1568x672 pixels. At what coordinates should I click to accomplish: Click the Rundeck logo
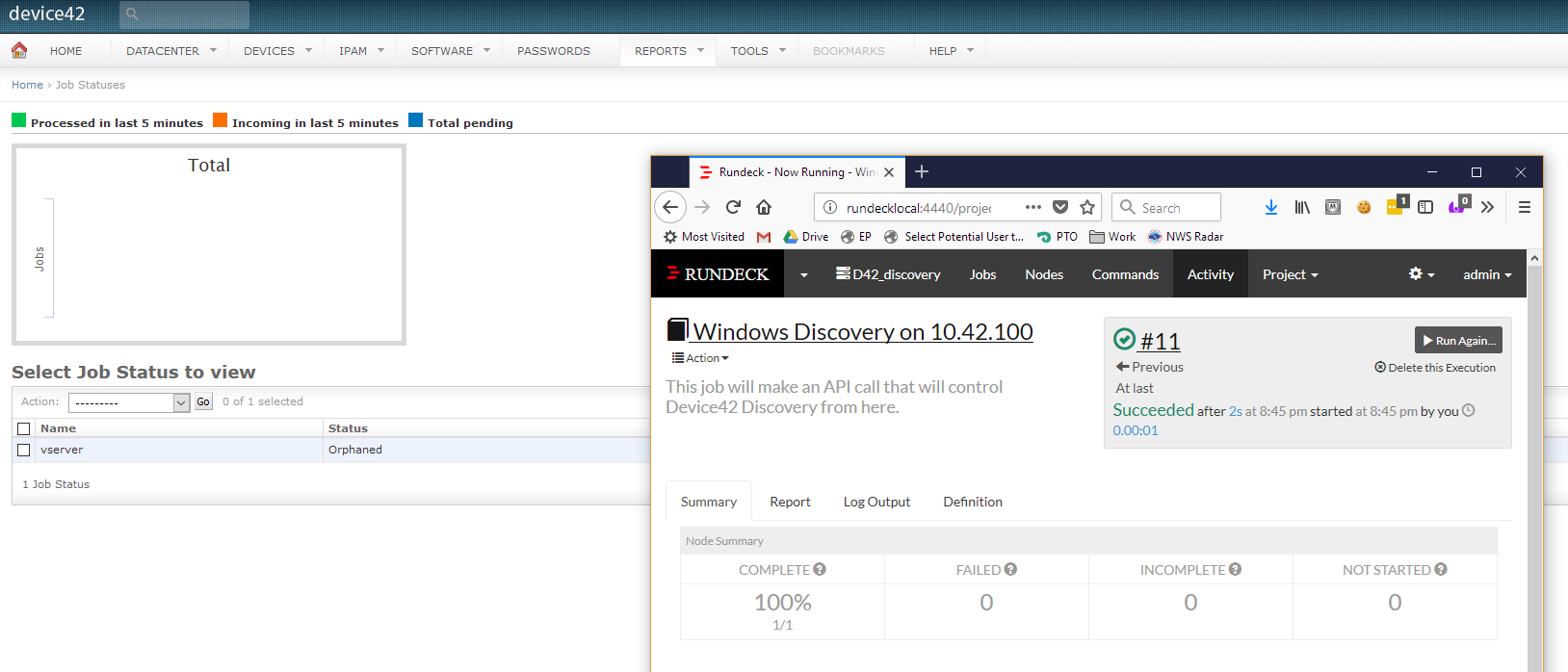point(718,274)
